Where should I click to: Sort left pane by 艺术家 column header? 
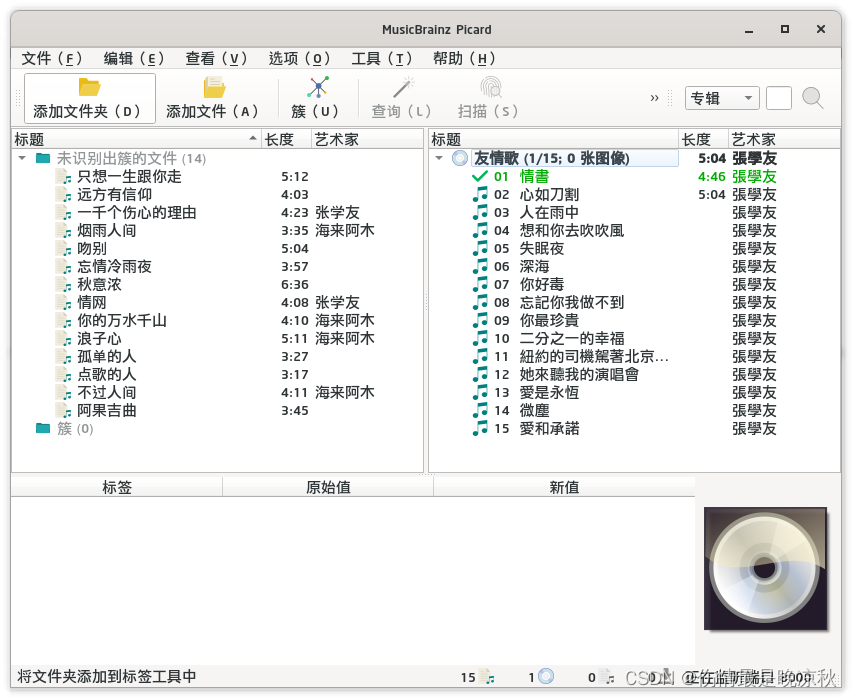367,139
